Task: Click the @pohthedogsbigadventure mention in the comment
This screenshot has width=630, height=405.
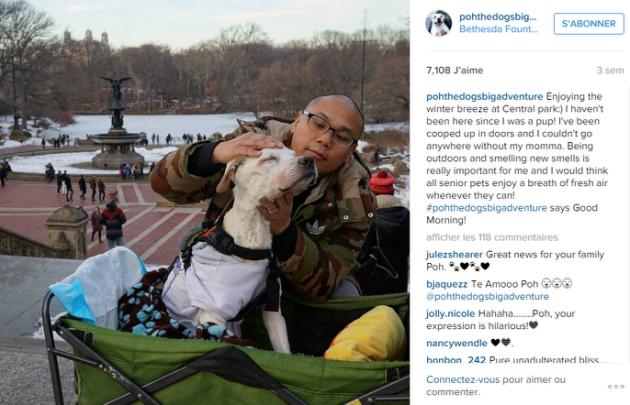Action: tap(487, 297)
